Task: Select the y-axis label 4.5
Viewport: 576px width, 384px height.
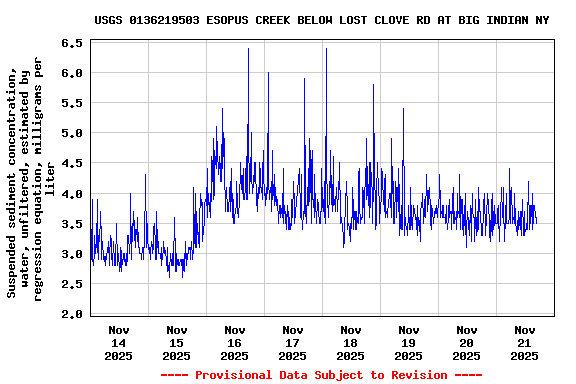Action: pos(72,163)
